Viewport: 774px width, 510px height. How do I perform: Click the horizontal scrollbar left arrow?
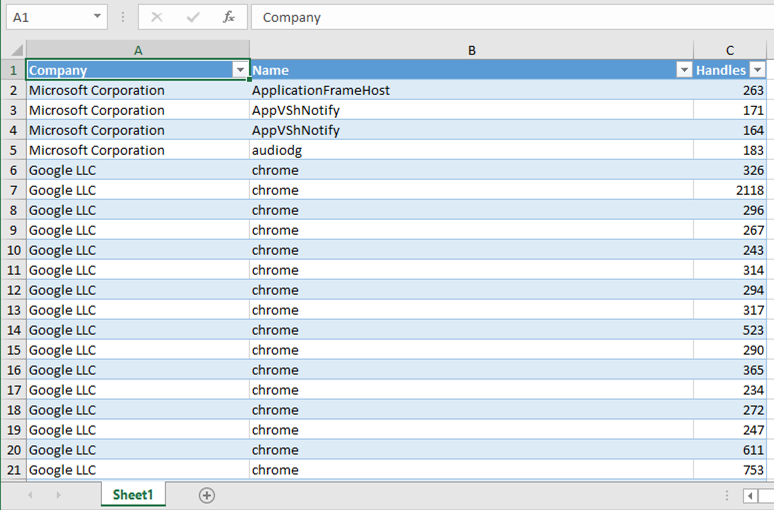(x=750, y=495)
